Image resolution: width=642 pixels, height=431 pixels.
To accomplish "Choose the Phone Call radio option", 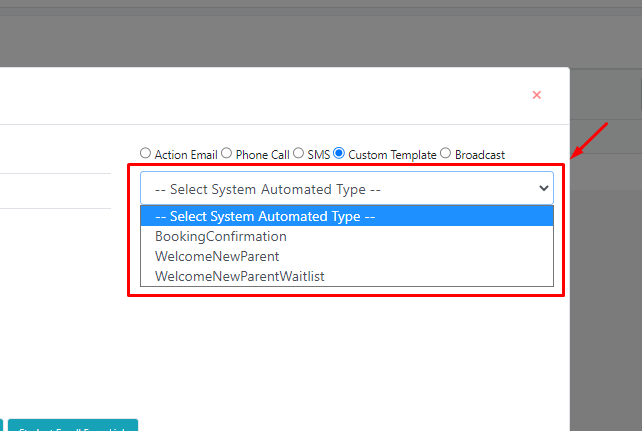I will (226, 153).
